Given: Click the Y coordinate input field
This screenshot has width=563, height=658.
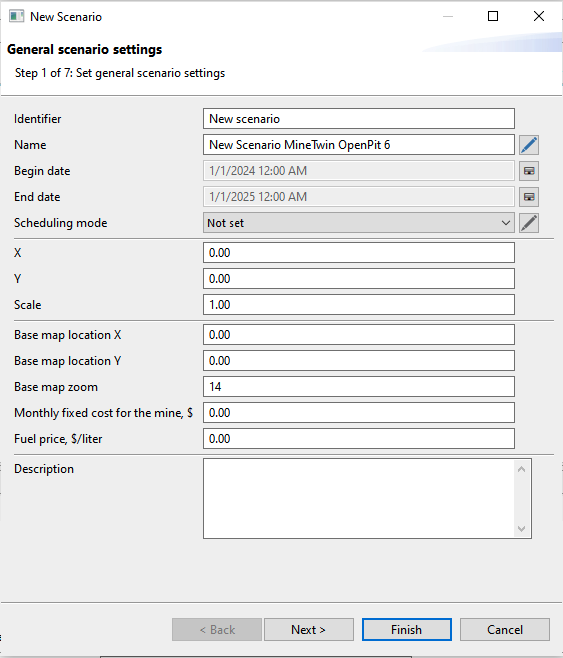Looking at the screenshot, I should pyautogui.click(x=359, y=279).
